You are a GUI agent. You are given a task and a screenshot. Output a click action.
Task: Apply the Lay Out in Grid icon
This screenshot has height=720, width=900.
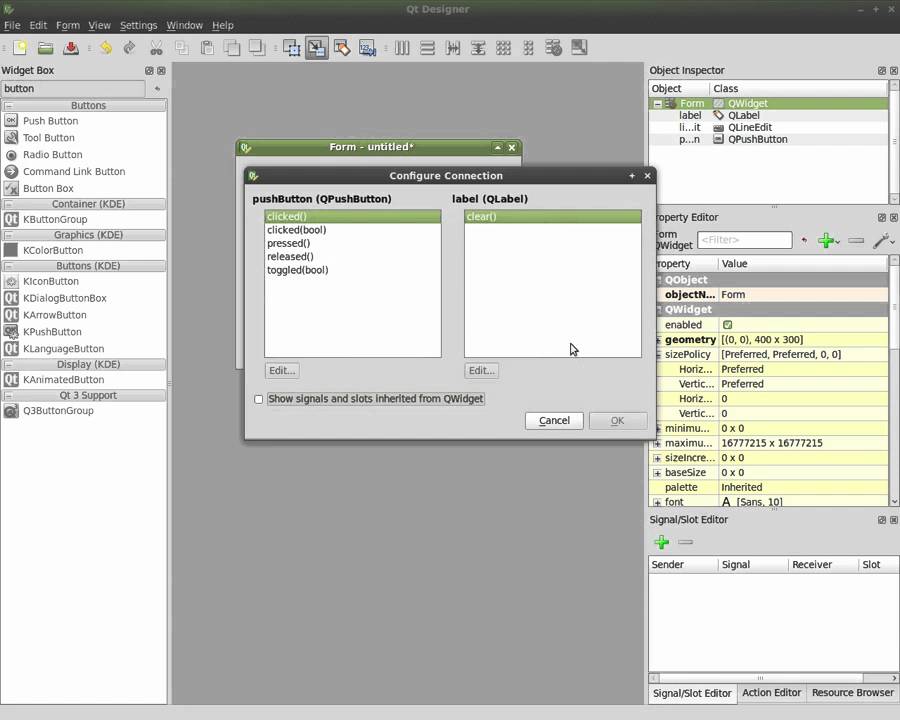click(503, 48)
